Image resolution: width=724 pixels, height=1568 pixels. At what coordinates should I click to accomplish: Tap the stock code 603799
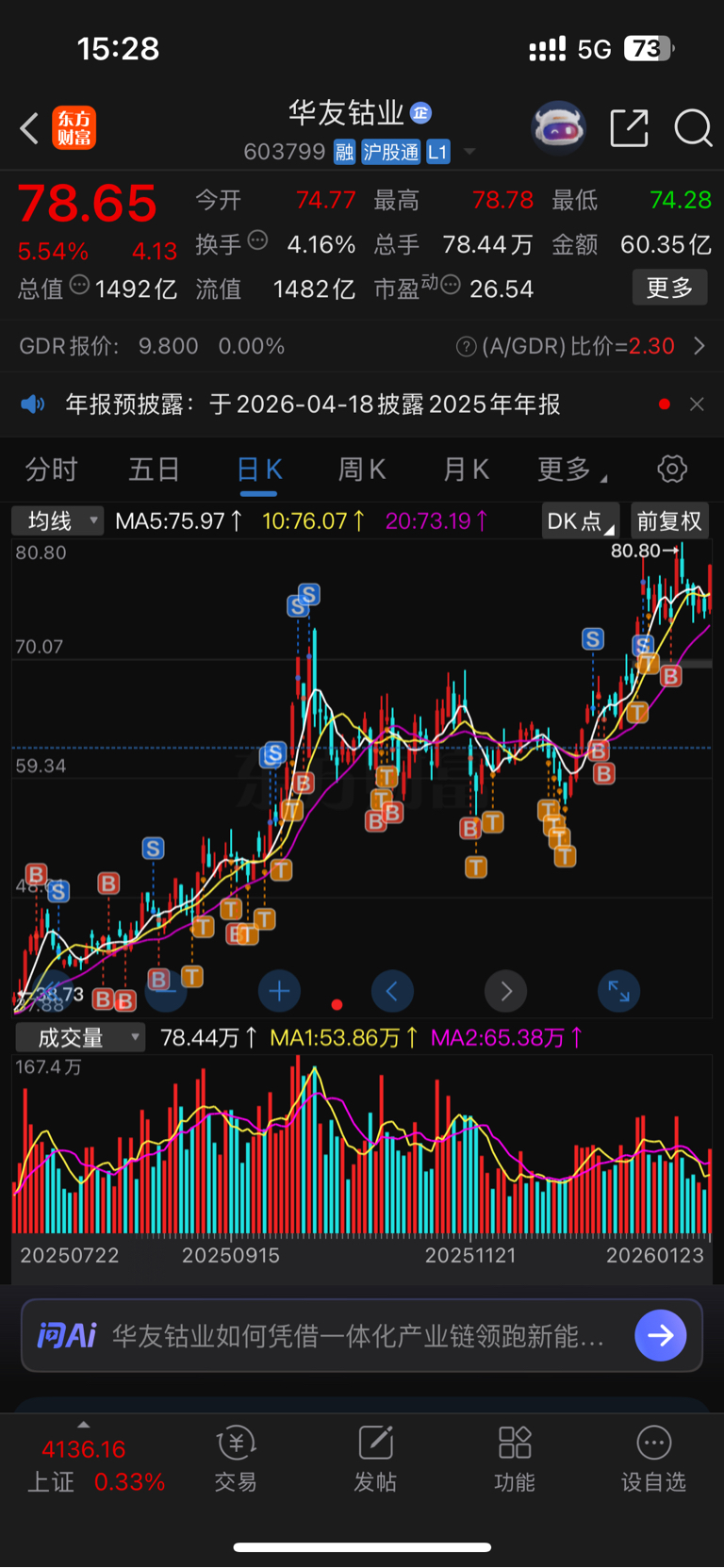click(x=284, y=152)
